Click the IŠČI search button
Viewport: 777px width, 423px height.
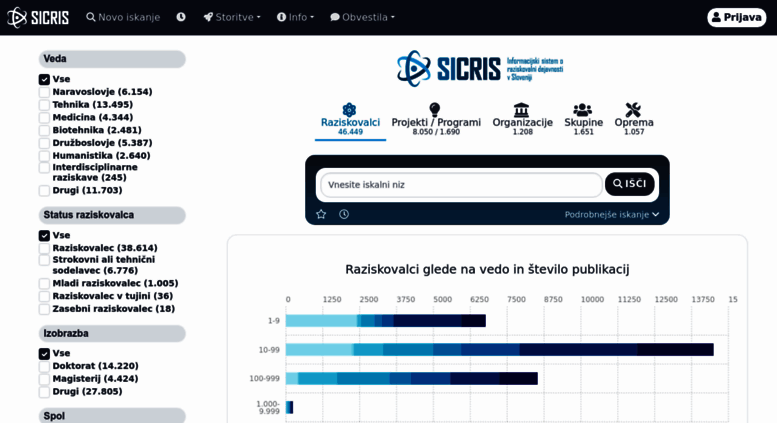click(x=629, y=184)
